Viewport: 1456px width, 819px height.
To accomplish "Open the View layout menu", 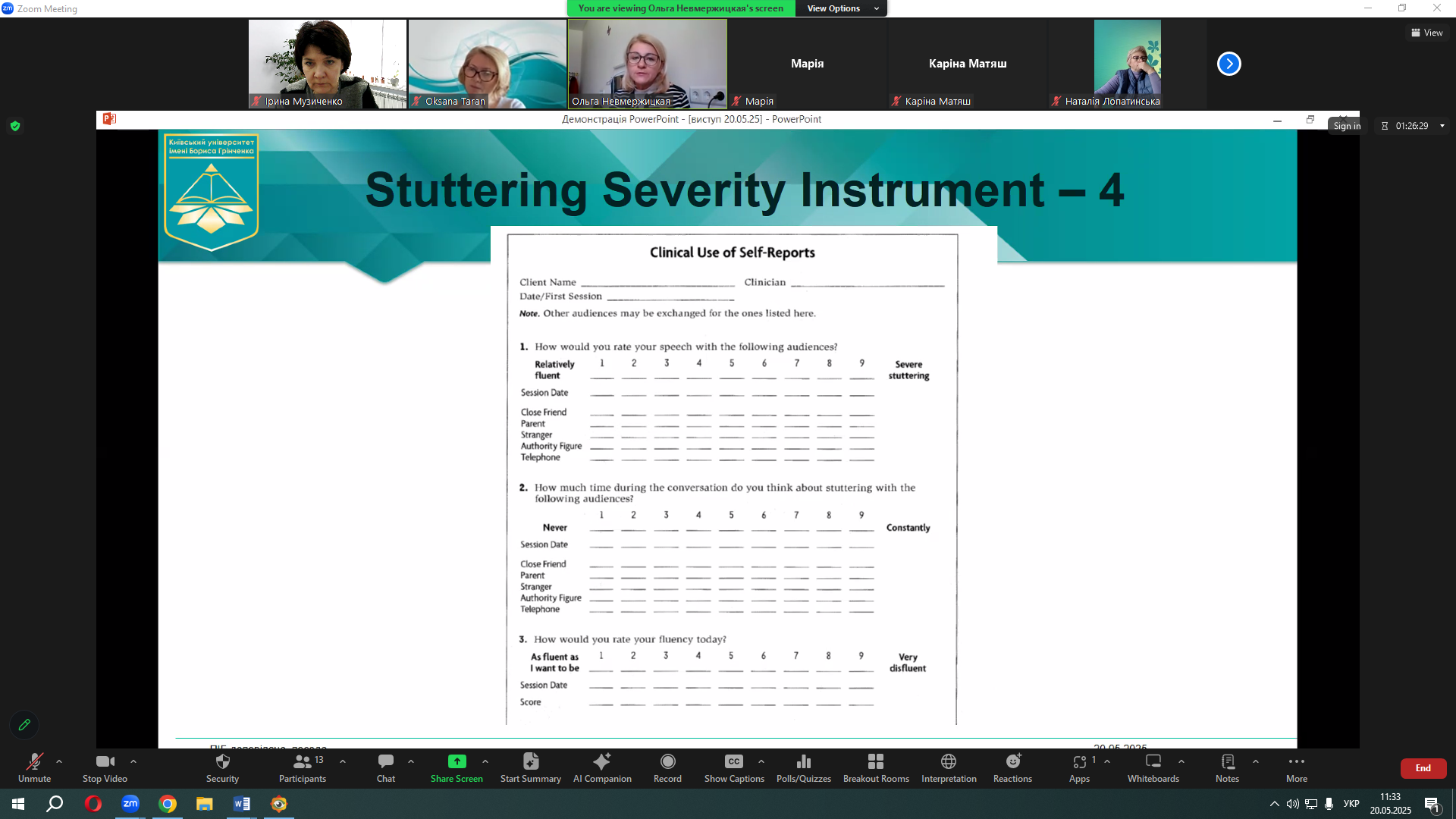I will pos(1426,33).
